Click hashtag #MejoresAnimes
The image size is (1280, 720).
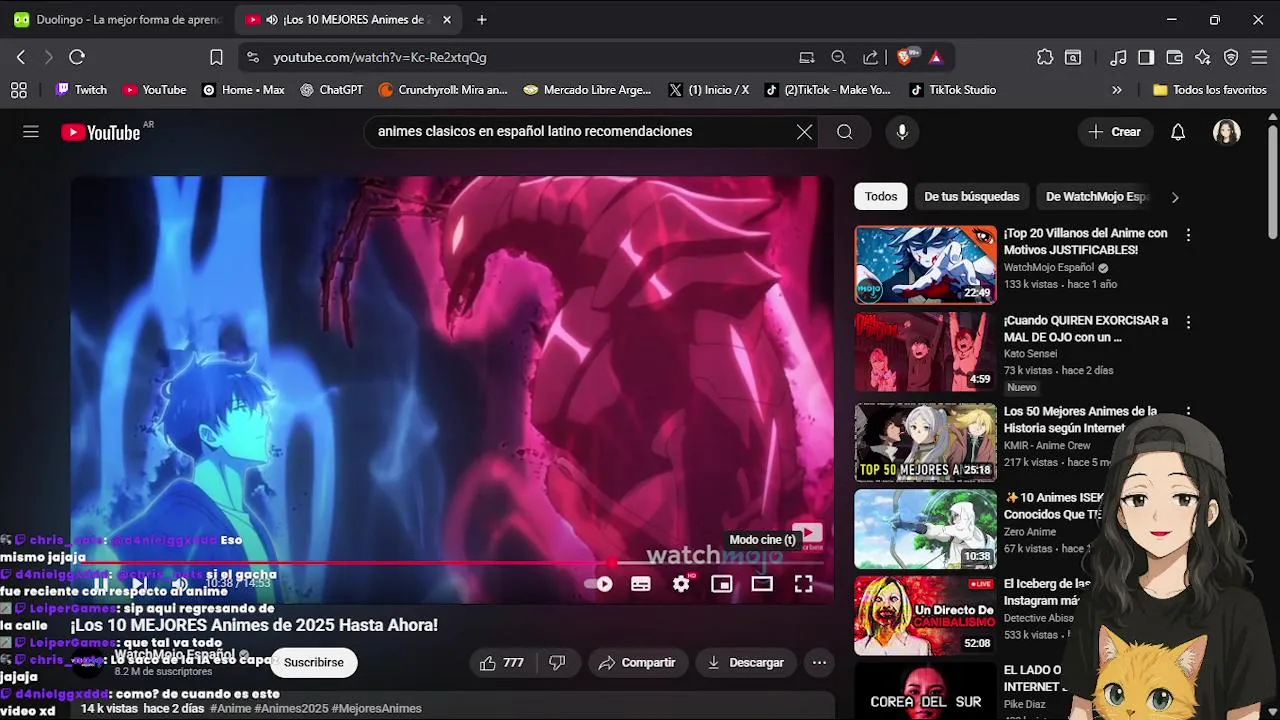click(x=377, y=709)
